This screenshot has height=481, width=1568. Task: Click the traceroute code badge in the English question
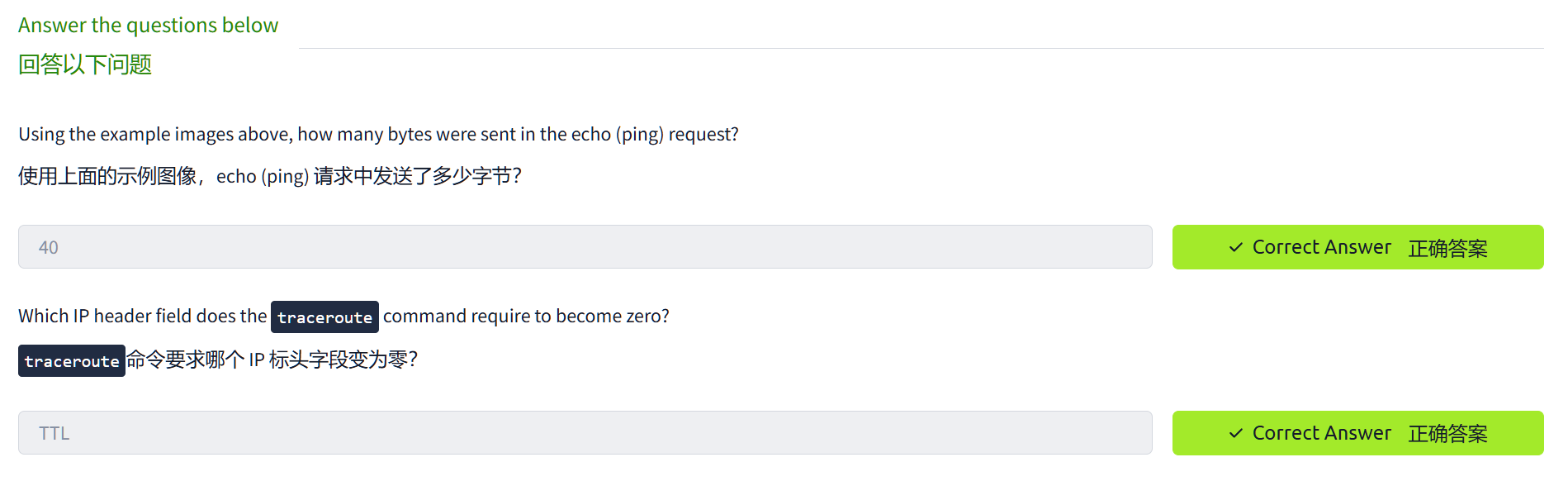[324, 317]
